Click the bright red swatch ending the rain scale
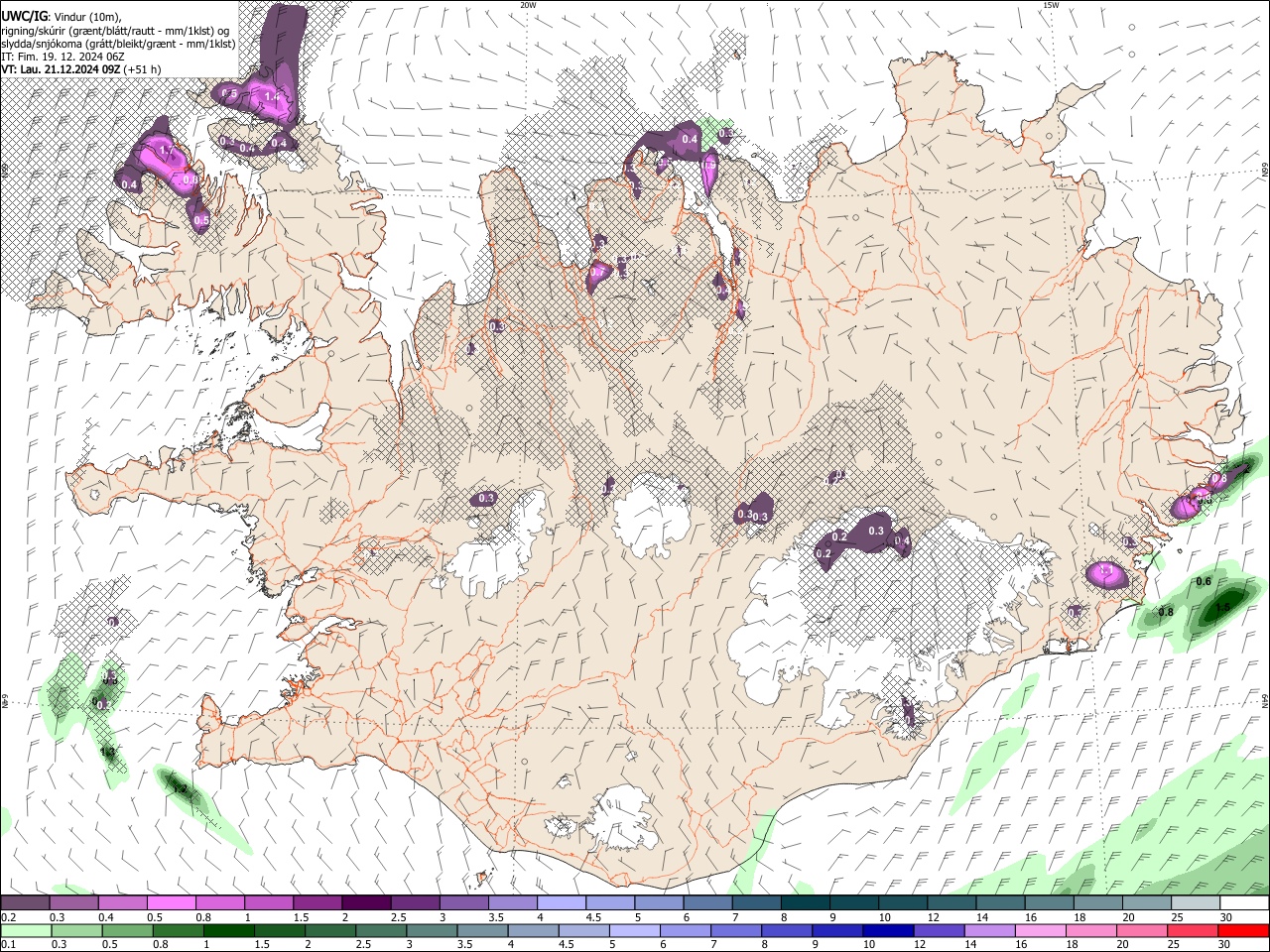The image size is (1270, 952). (1244, 931)
